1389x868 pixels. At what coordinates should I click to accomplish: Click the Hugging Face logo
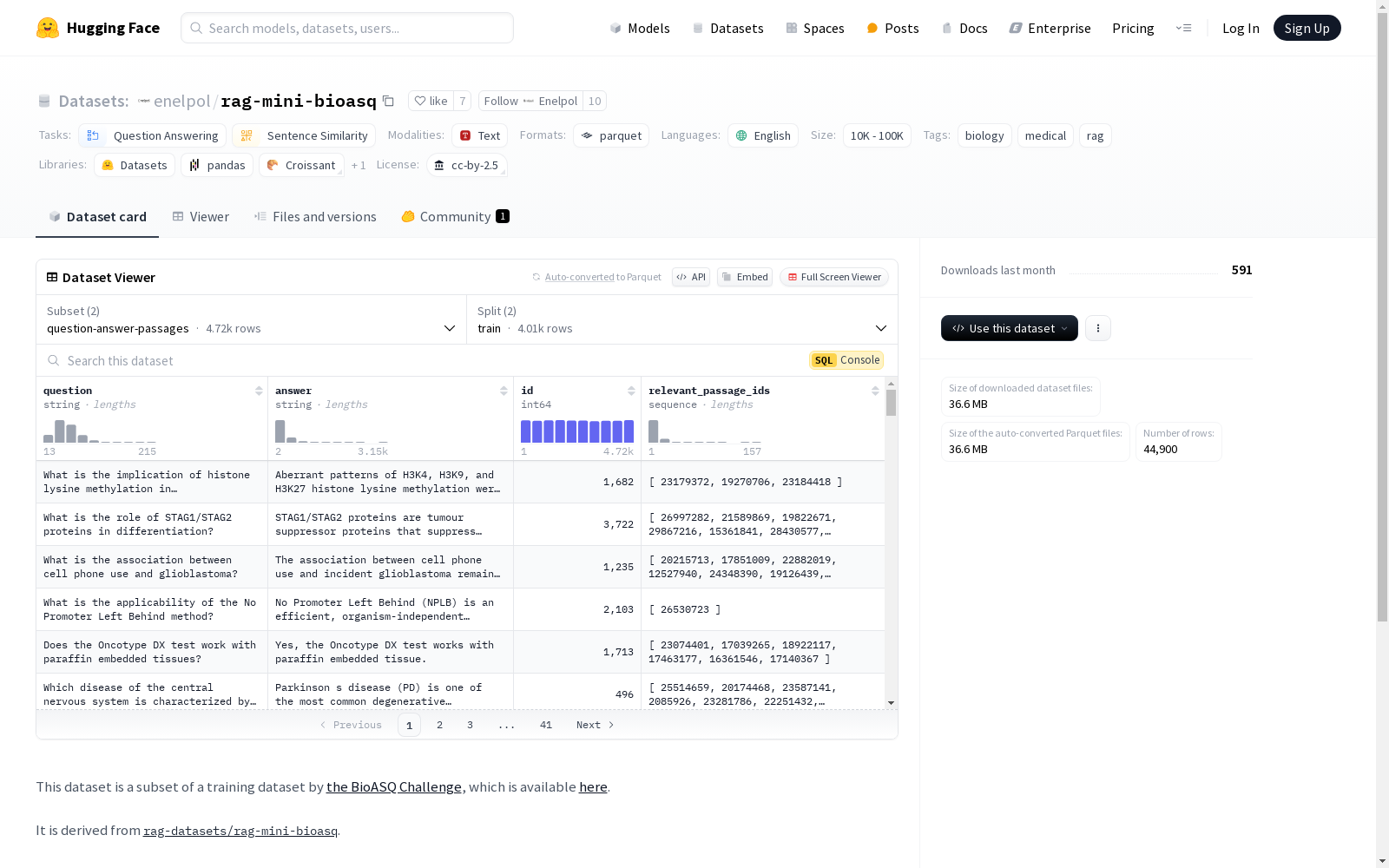coord(98,28)
